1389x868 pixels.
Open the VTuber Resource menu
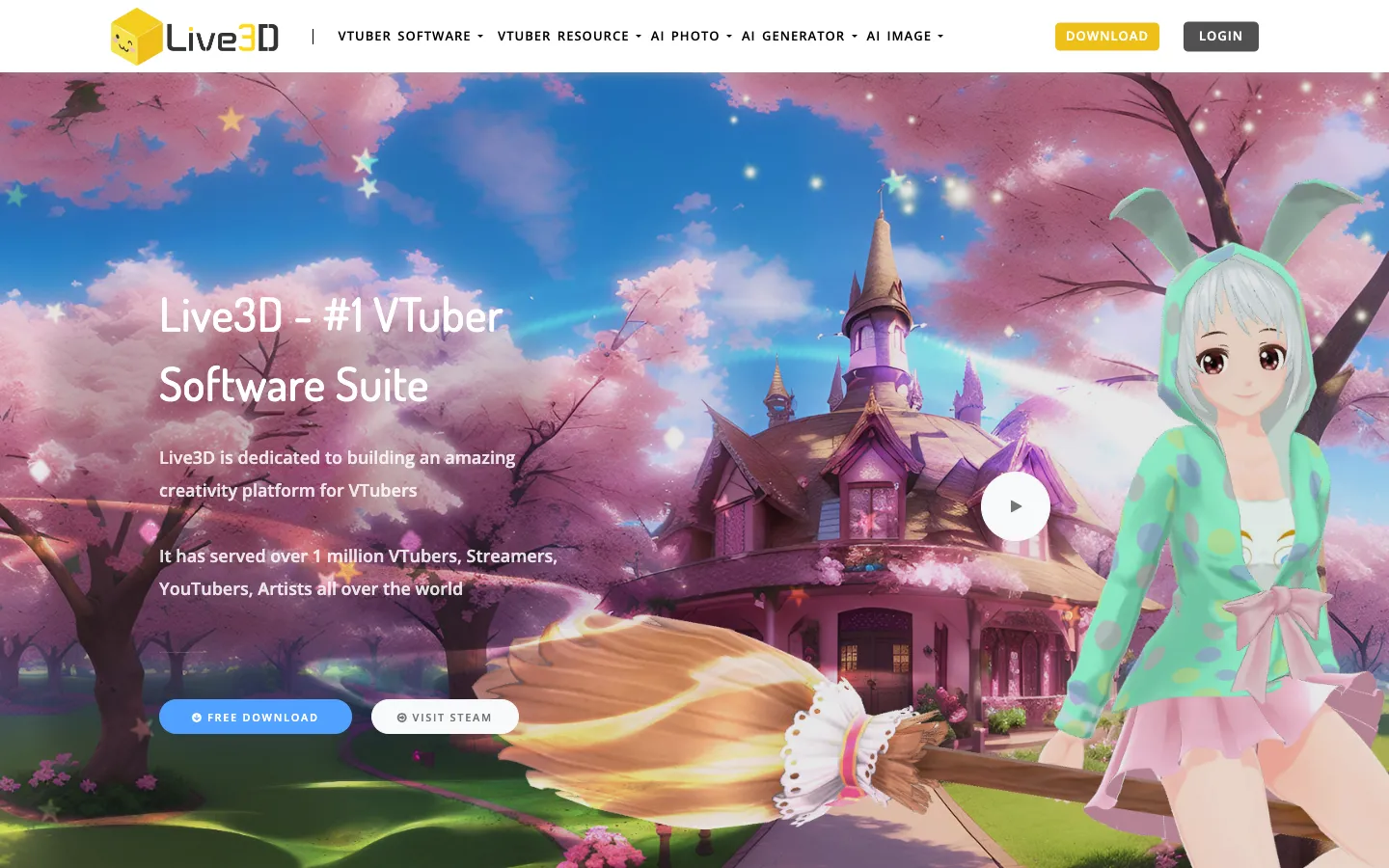tap(569, 37)
